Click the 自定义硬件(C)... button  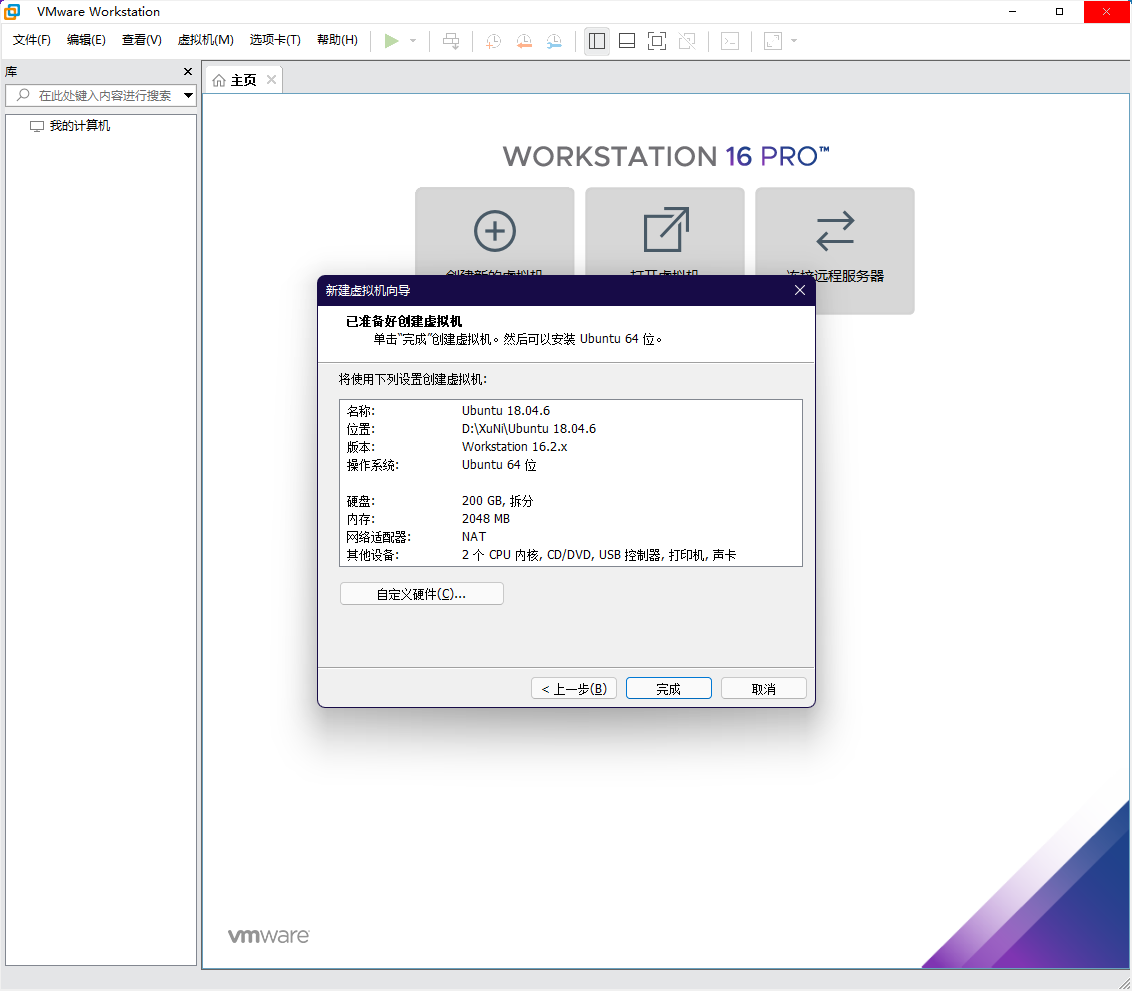422,594
